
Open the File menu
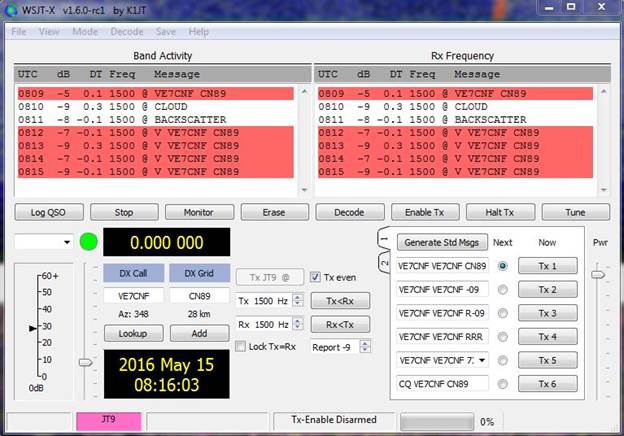tap(19, 31)
